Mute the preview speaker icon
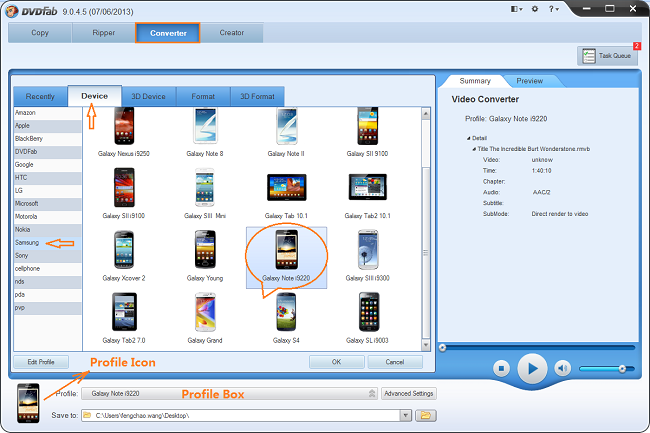 (x=563, y=369)
